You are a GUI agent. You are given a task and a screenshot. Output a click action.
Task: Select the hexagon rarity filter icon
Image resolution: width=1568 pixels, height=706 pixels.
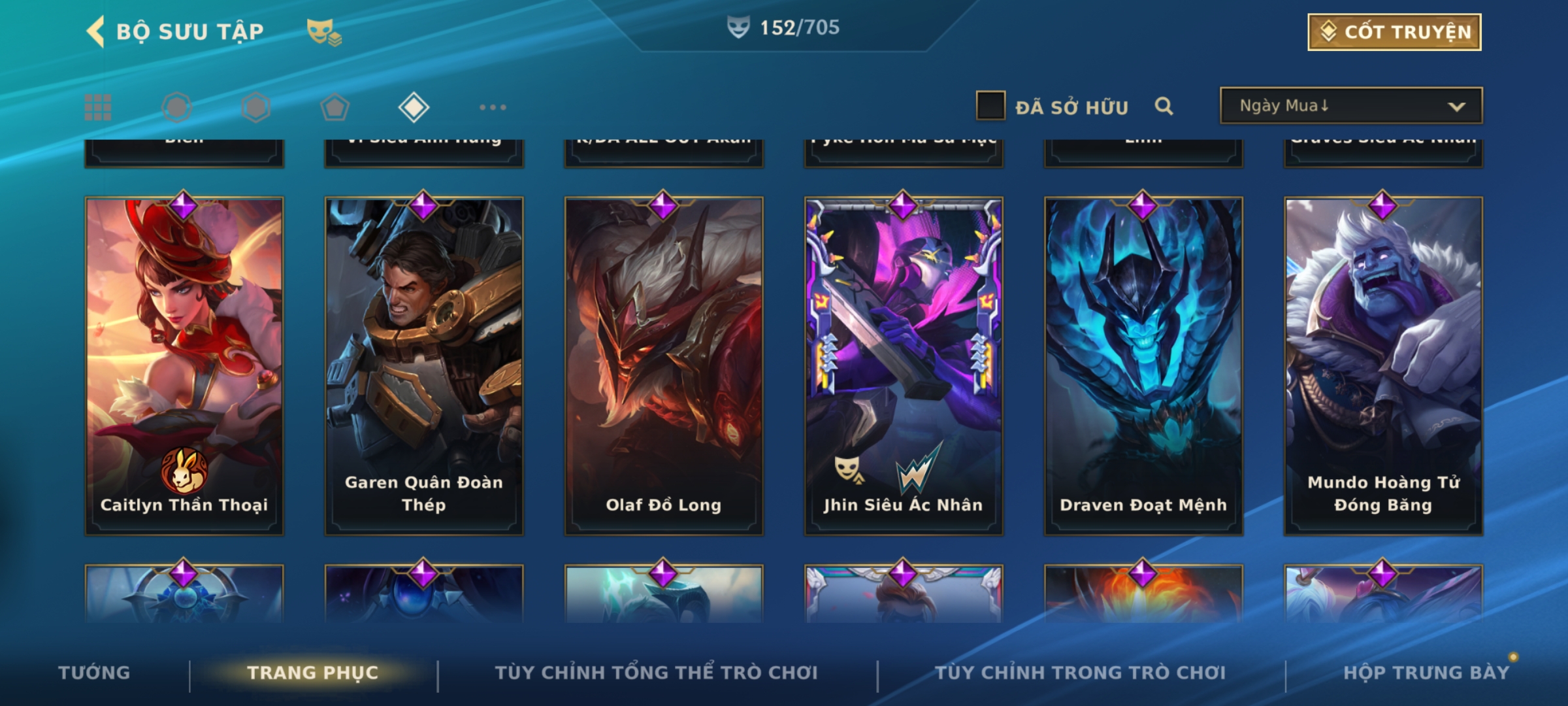(x=255, y=107)
